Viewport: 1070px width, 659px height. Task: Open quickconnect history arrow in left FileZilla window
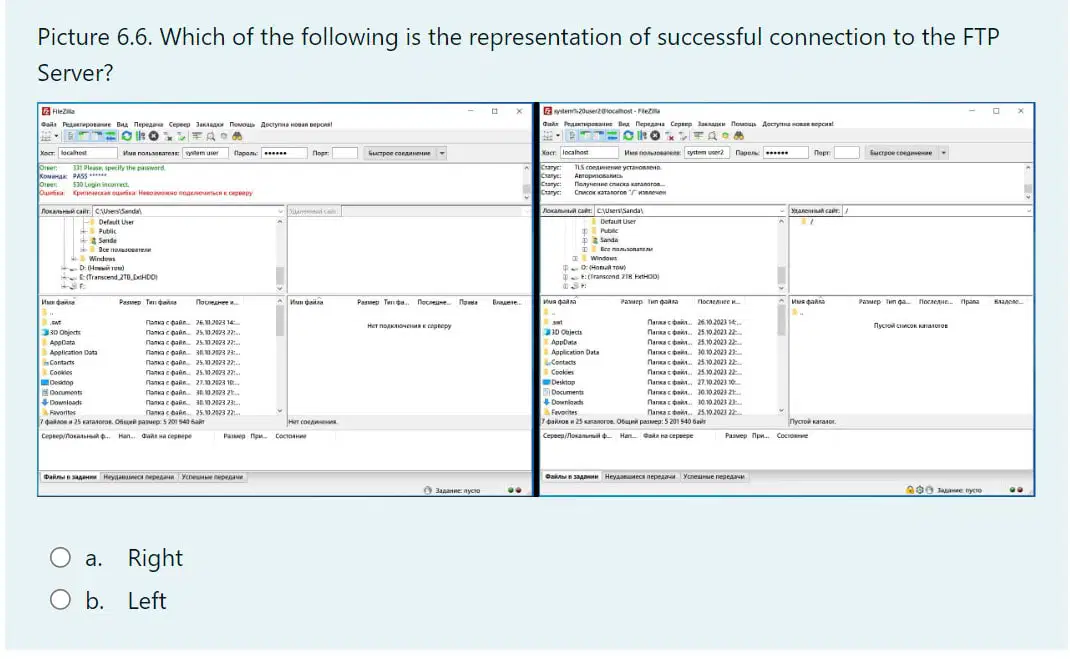coord(442,153)
